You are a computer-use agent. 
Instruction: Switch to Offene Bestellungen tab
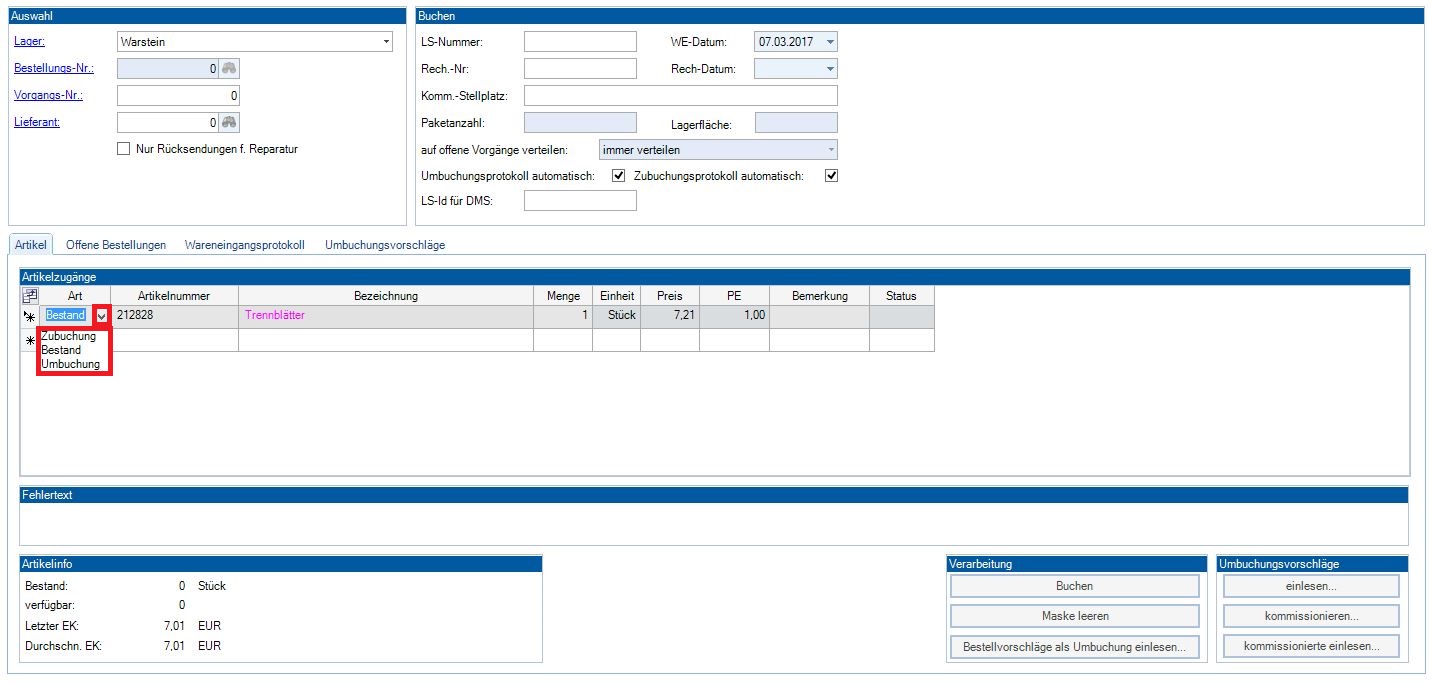[116, 245]
